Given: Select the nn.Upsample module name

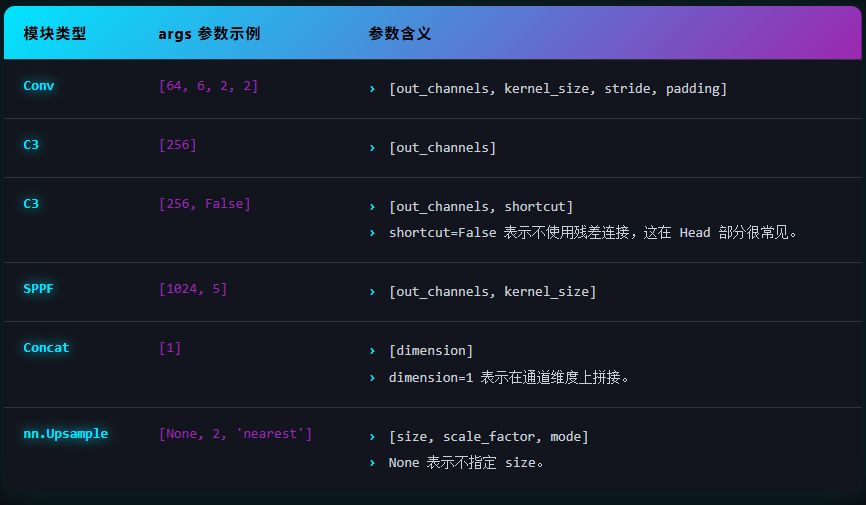Looking at the screenshot, I should [x=66, y=434].
